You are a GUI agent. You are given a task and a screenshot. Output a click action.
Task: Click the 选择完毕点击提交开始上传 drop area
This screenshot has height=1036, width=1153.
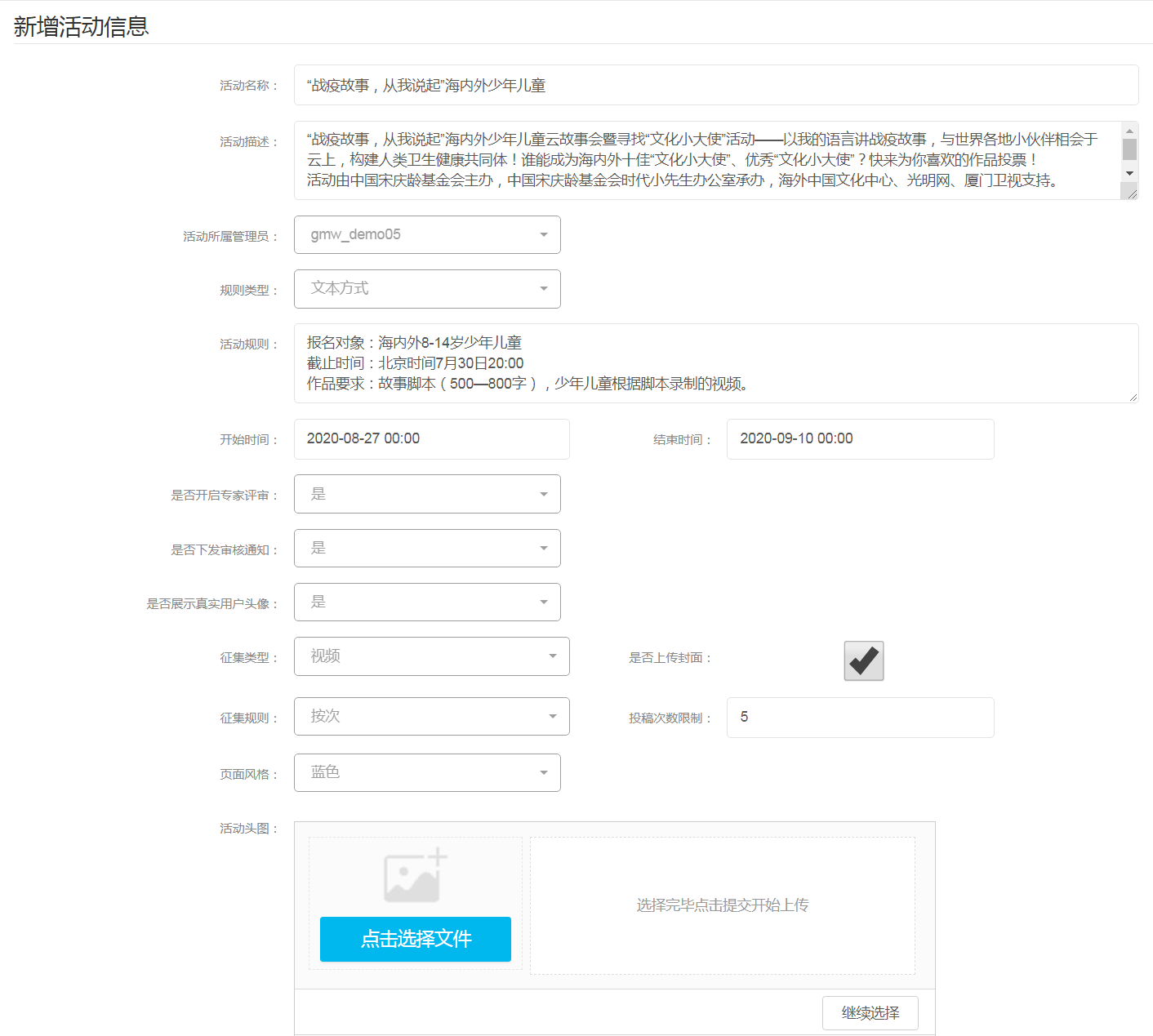[723, 905]
